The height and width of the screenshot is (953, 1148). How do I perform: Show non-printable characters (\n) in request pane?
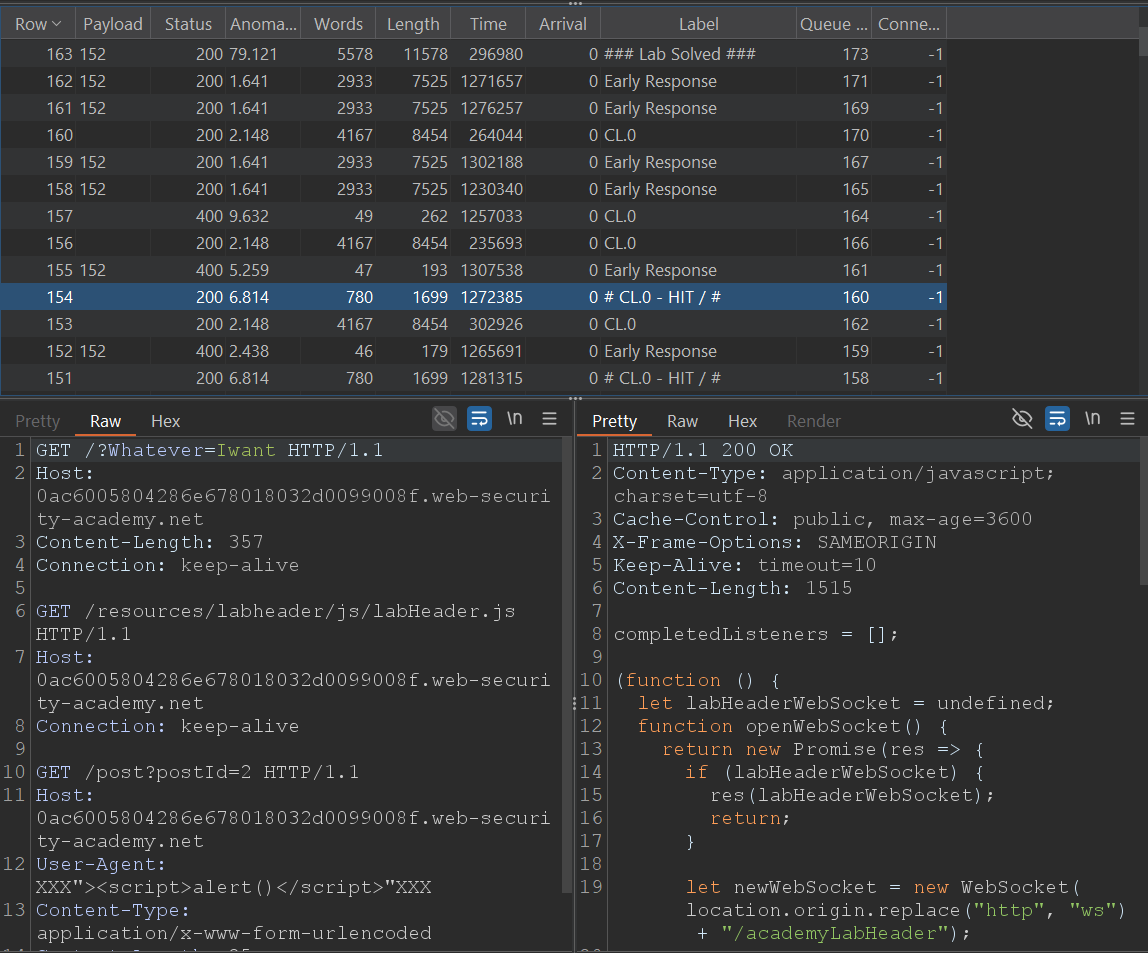(x=515, y=419)
